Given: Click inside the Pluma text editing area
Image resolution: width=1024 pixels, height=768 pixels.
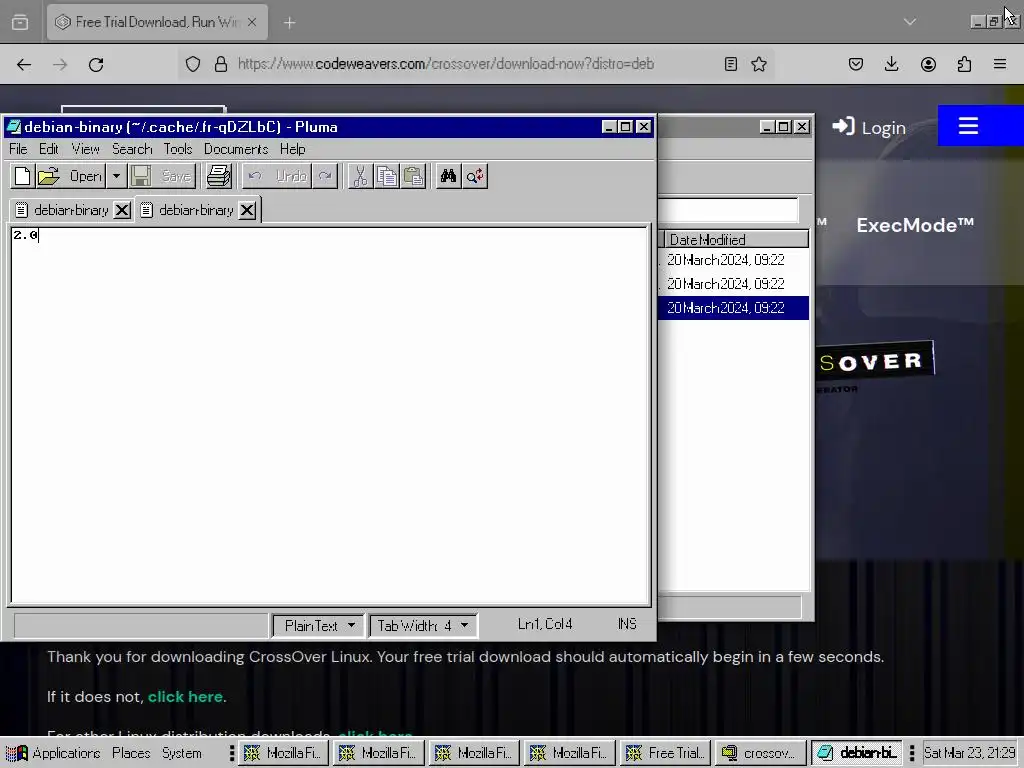Looking at the screenshot, I should pos(330,415).
